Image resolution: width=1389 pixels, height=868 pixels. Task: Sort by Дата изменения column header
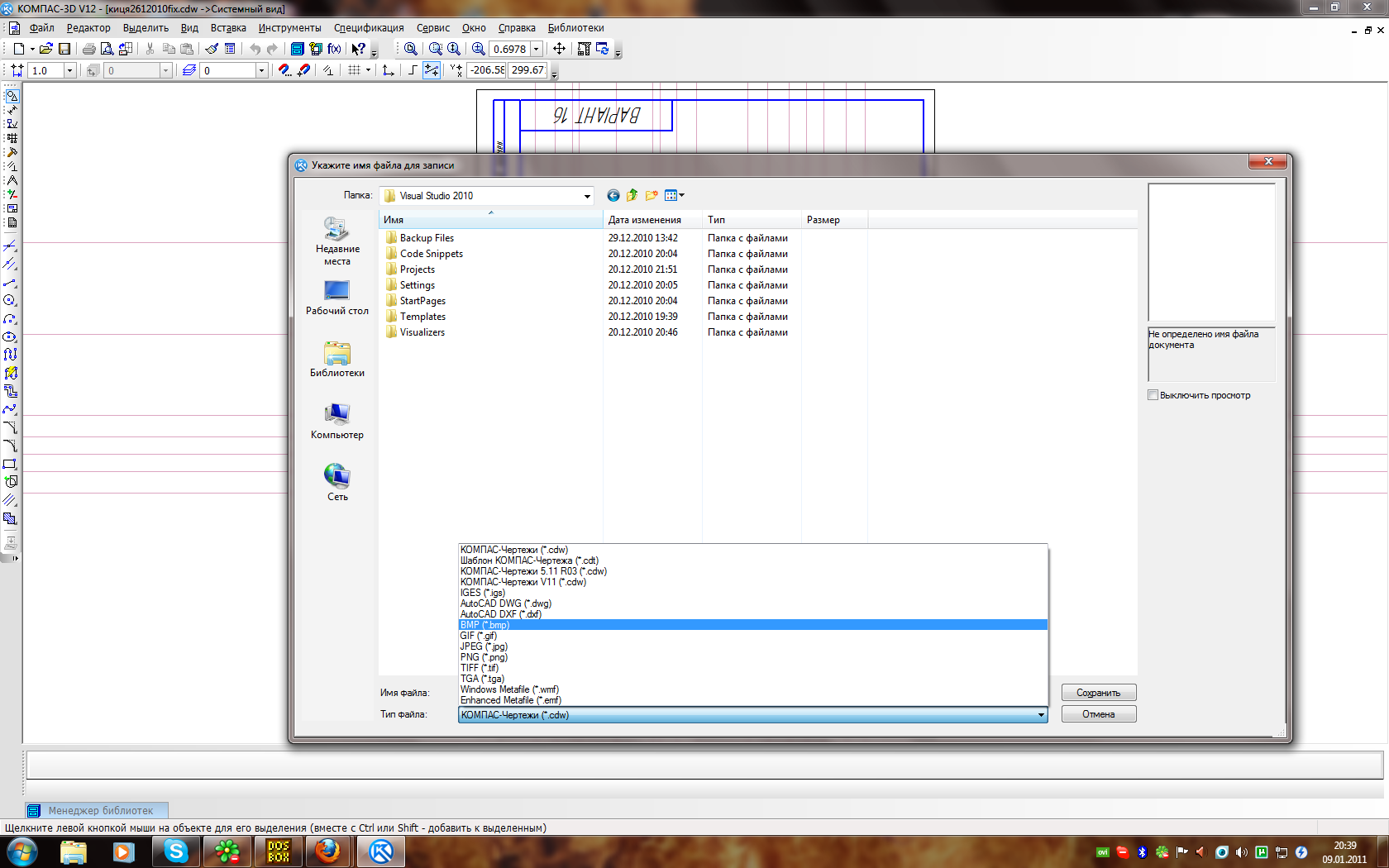(x=652, y=220)
